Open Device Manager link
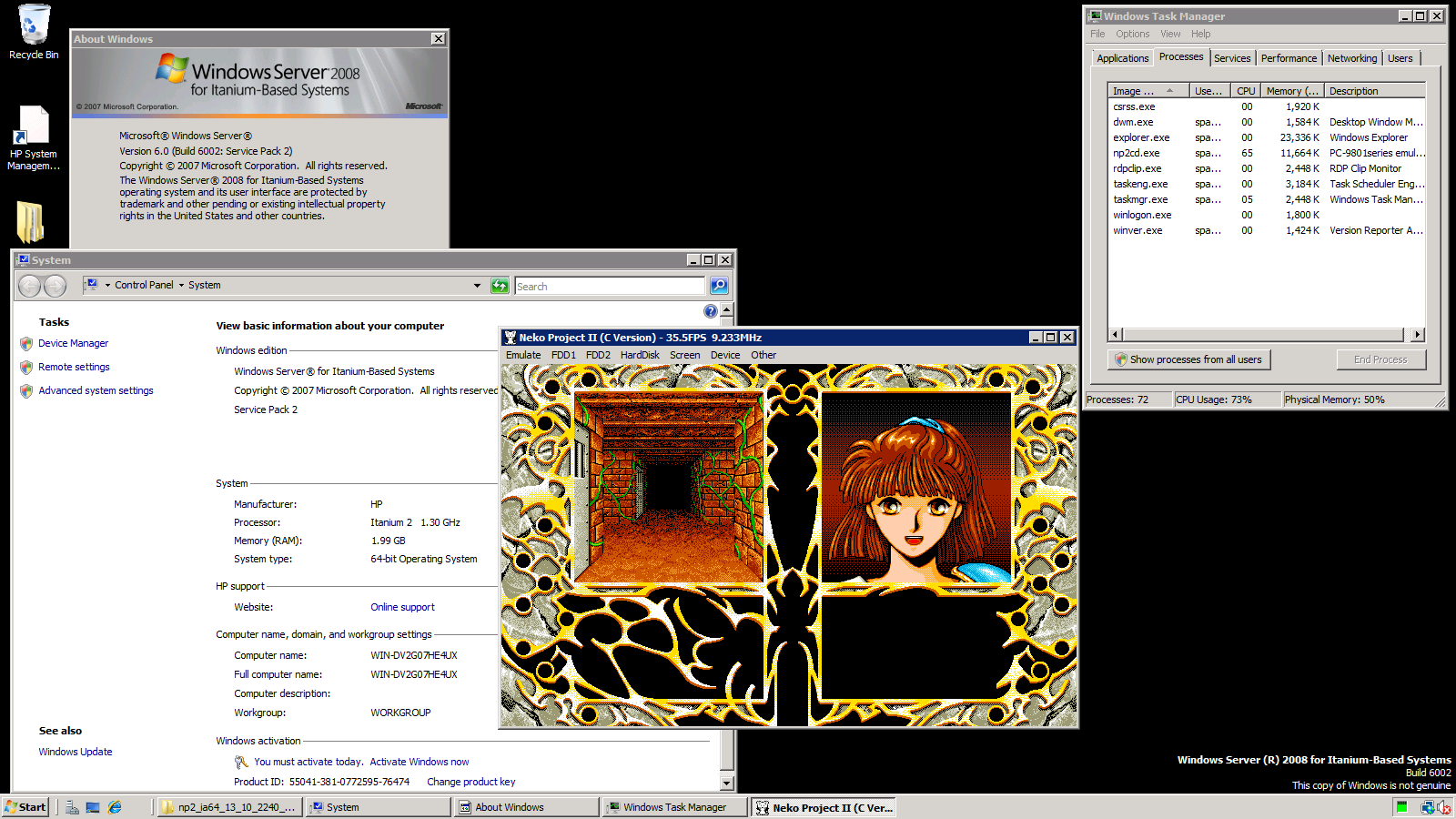This screenshot has width=1456, height=819. tap(73, 343)
